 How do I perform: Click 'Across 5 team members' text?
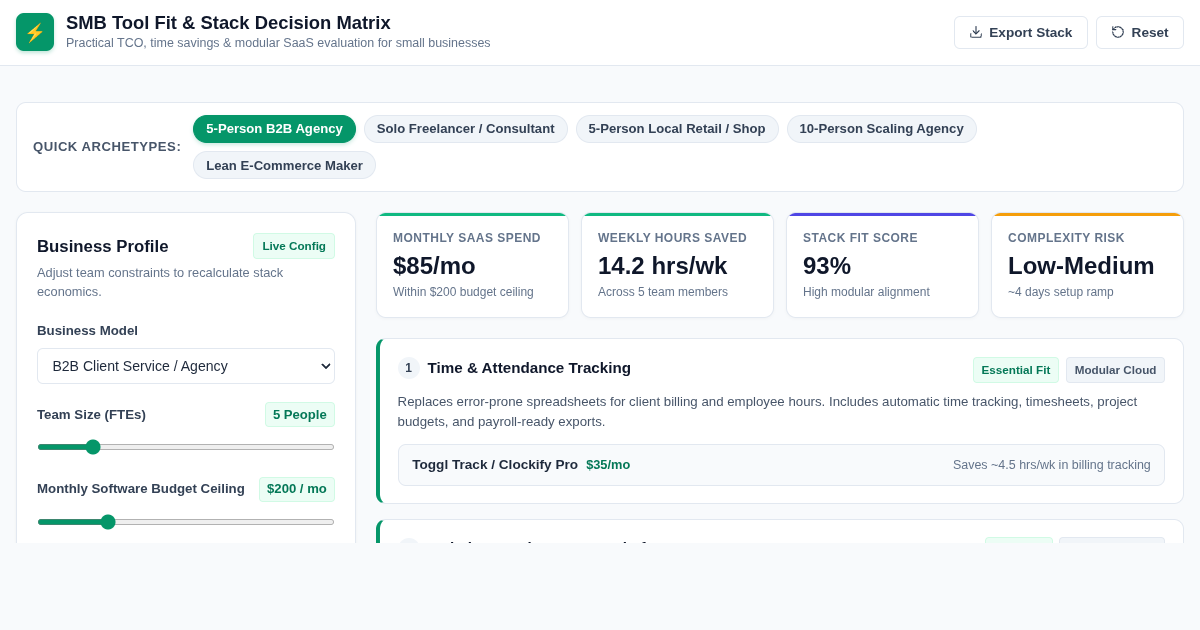point(663,292)
